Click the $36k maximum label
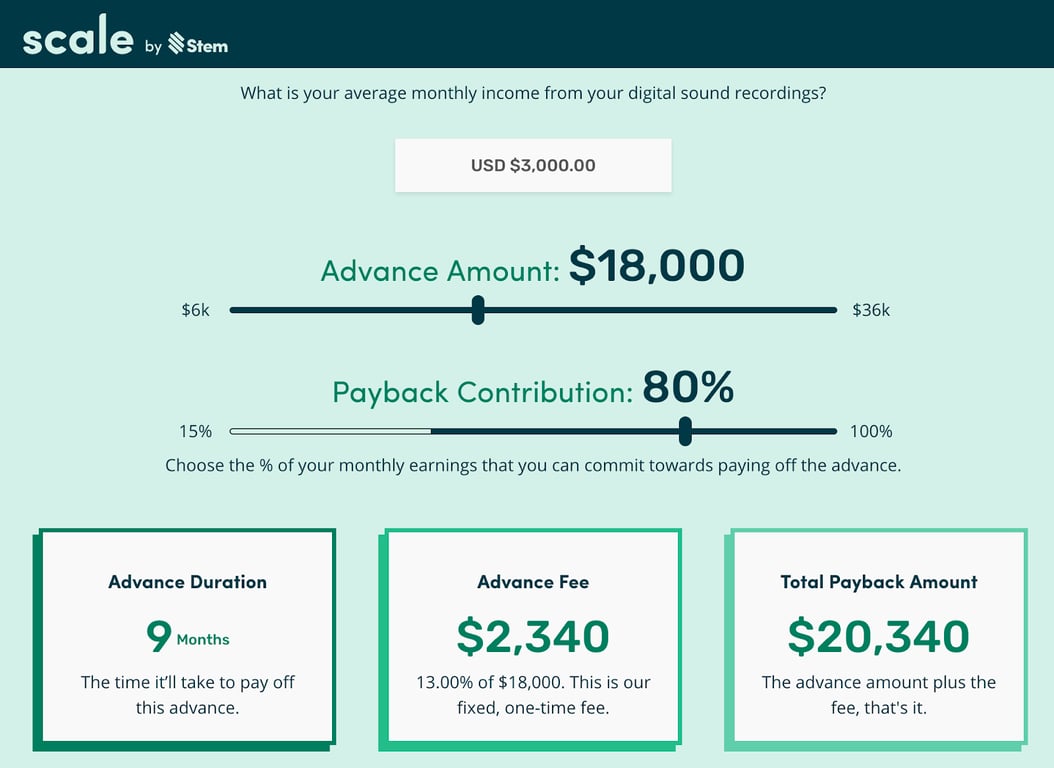The width and height of the screenshot is (1054, 768). click(870, 310)
